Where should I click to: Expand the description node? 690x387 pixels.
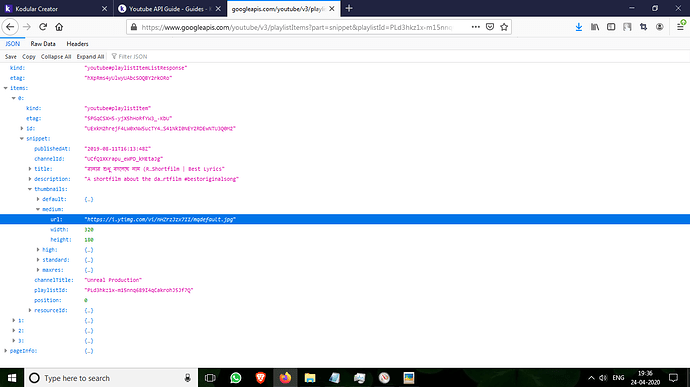click(30, 179)
